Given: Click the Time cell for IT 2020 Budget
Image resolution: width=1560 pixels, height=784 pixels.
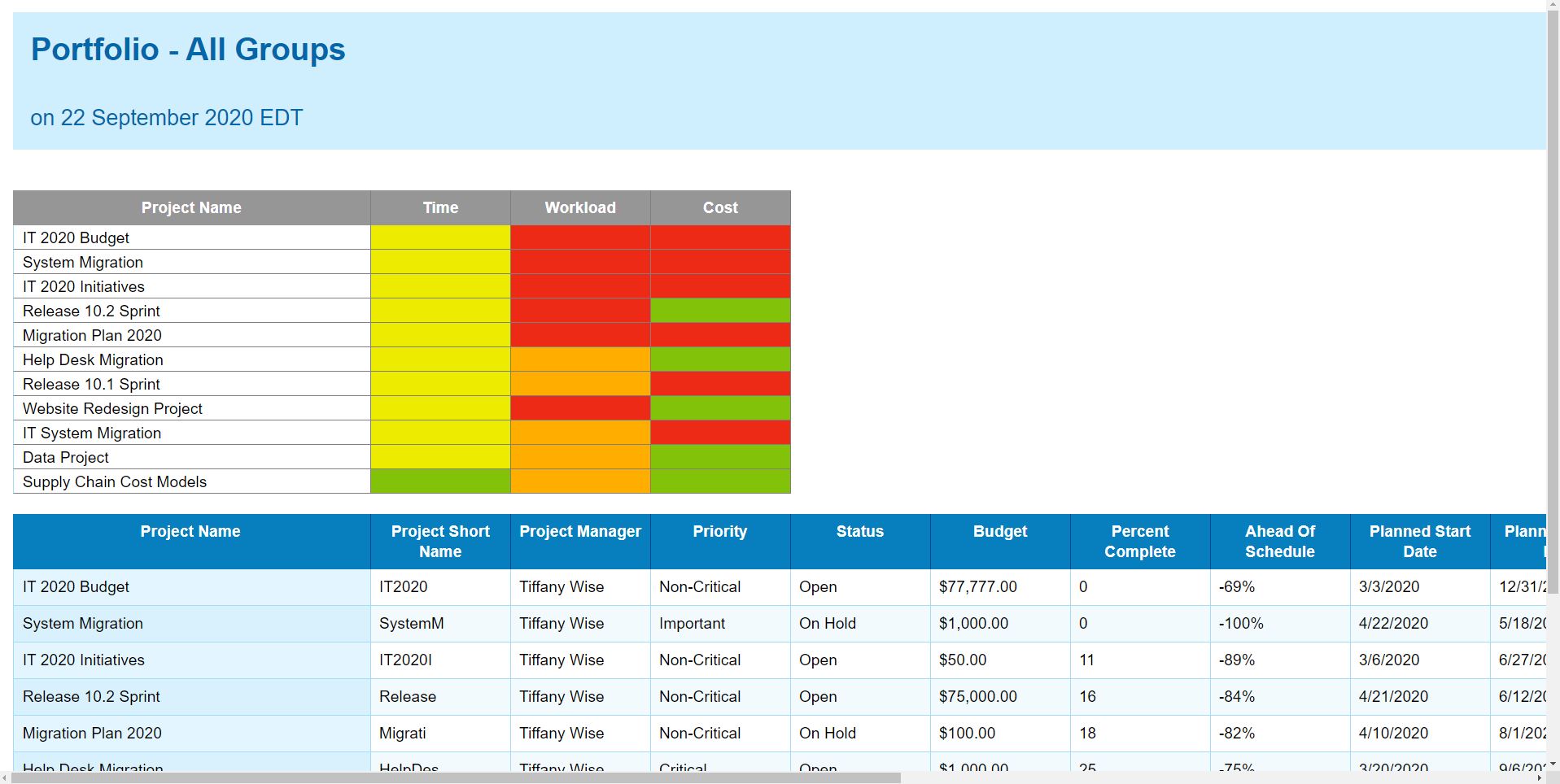Looking at the screenshot, I should click(x=440, y=237).
